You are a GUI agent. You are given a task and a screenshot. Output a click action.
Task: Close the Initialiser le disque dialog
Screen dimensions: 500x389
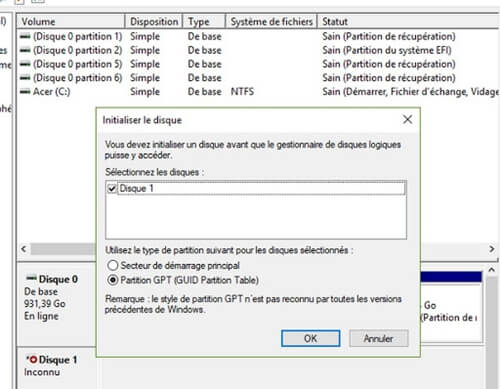click(x=407, y=119)
